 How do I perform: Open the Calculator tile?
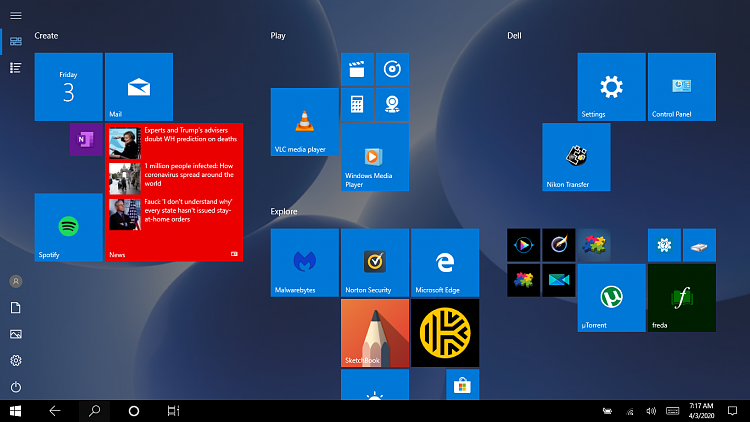coord(357,104)
